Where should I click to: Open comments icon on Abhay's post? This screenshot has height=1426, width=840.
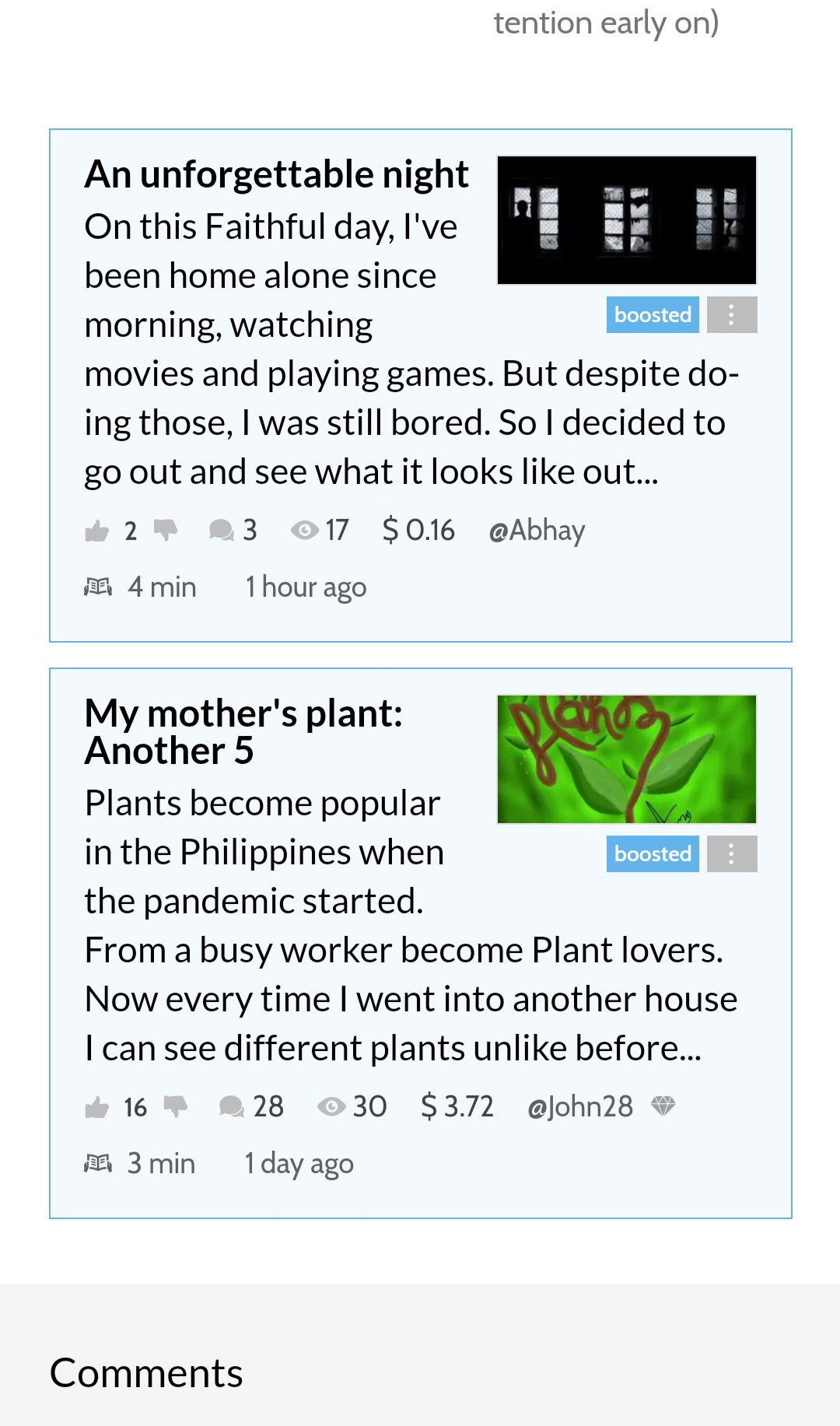click(x=222, y=531)
